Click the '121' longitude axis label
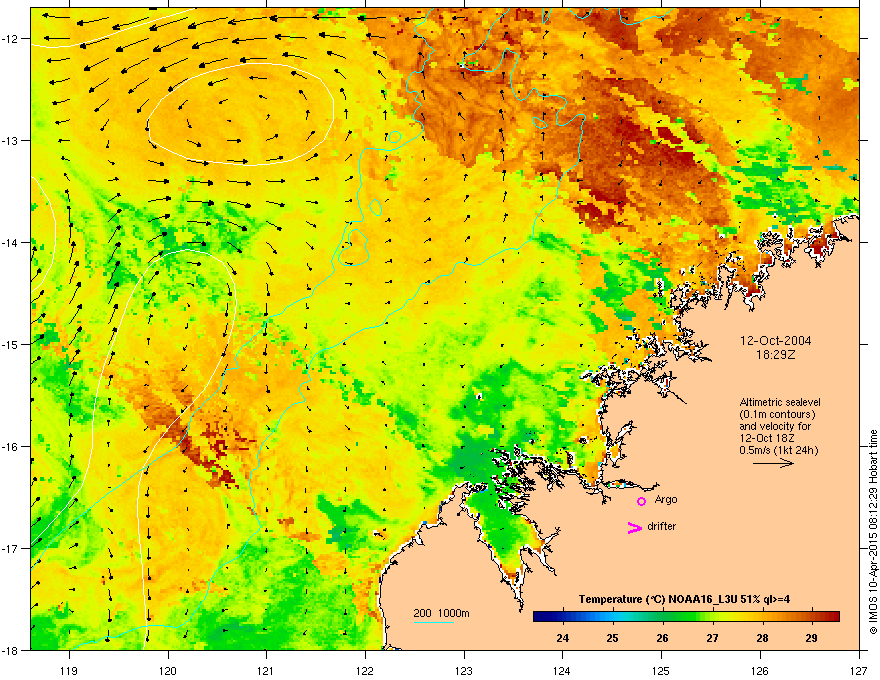Image resolution: width=880 pixels, height=680 pixels. point(266,670)
